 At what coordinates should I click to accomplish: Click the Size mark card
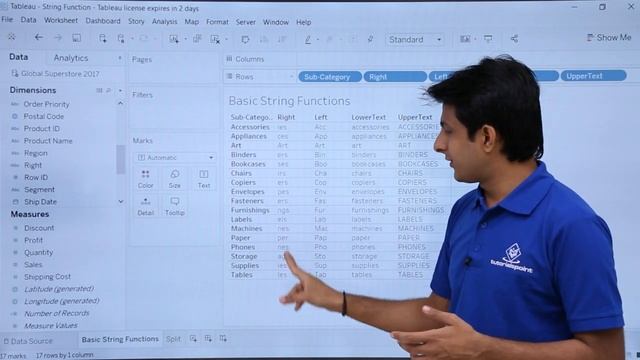(175, 179)
